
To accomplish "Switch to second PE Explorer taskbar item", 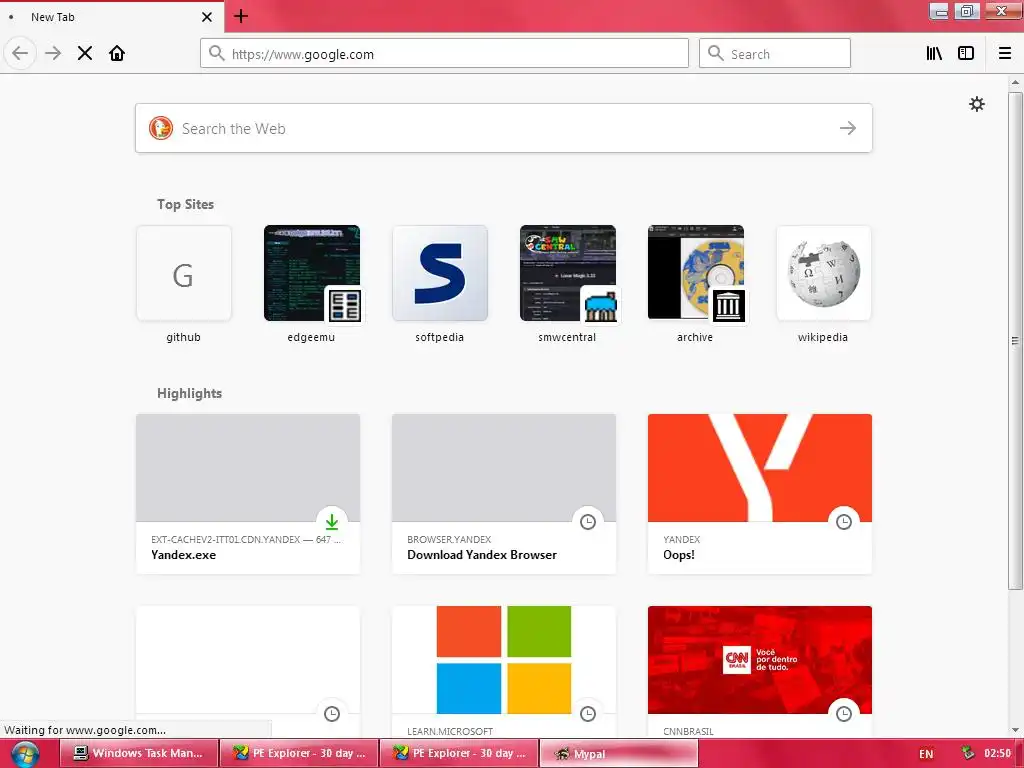I will (x=459, y=753).
